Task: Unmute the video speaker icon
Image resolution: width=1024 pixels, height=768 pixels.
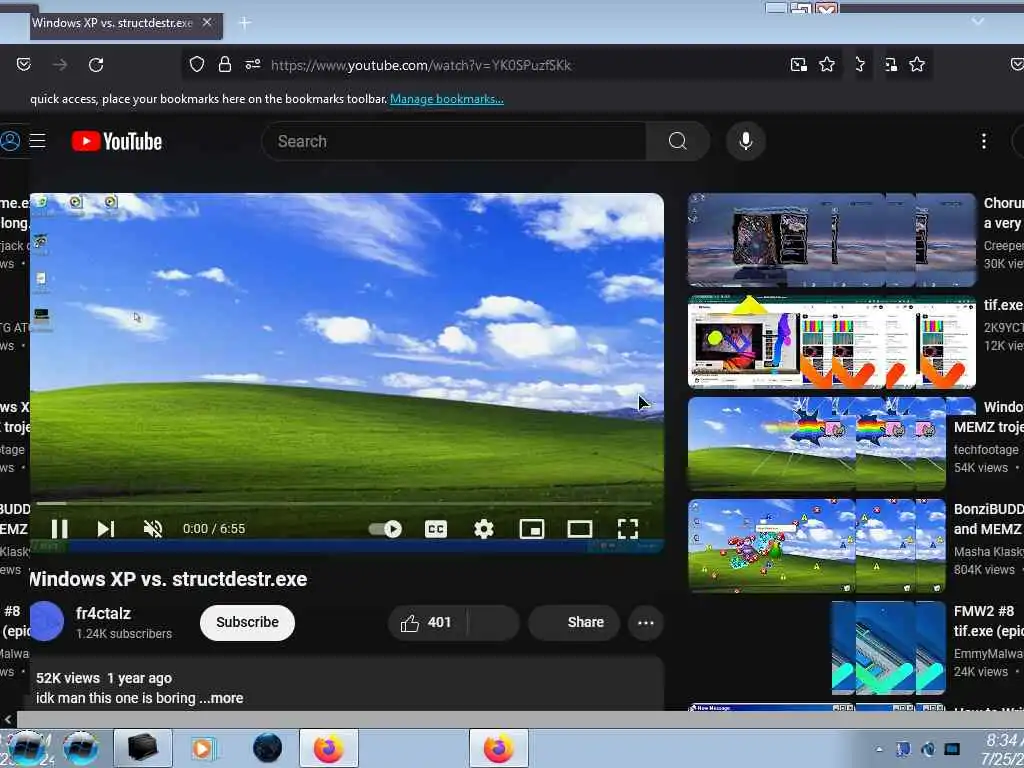Action: coord(153,529)
